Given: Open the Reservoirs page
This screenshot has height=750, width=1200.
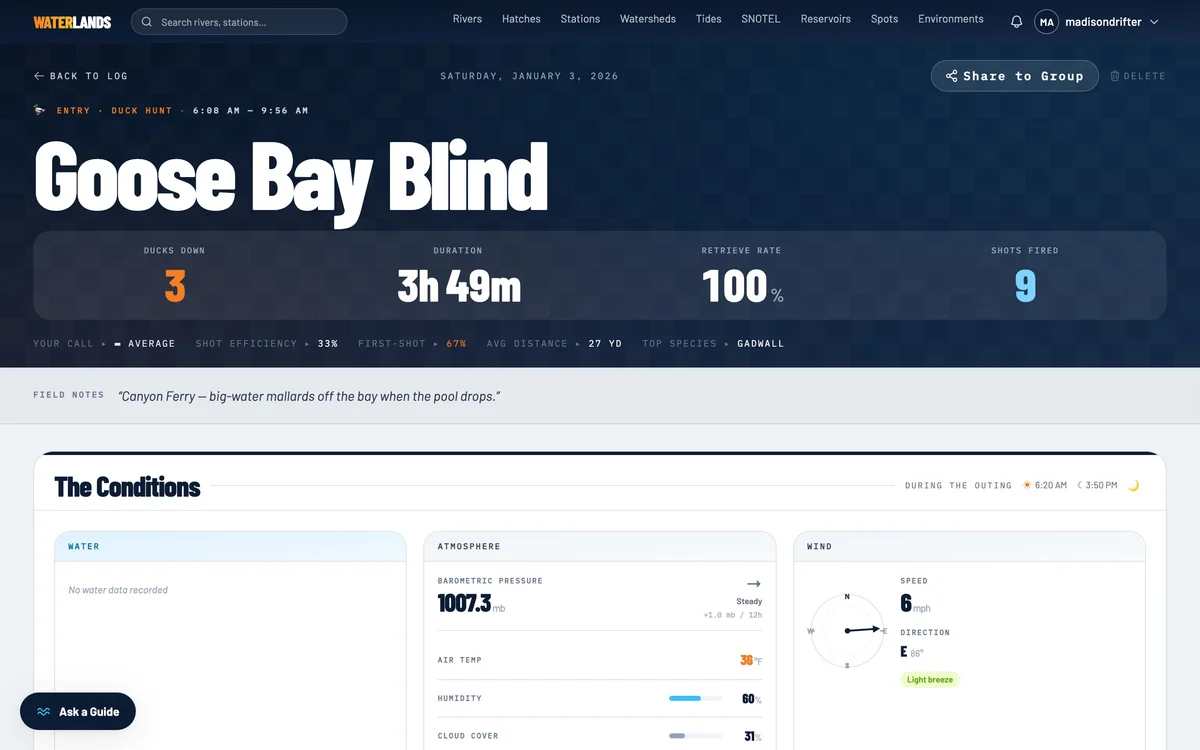Looking at the screenshot, I should [x=826, y=19].
